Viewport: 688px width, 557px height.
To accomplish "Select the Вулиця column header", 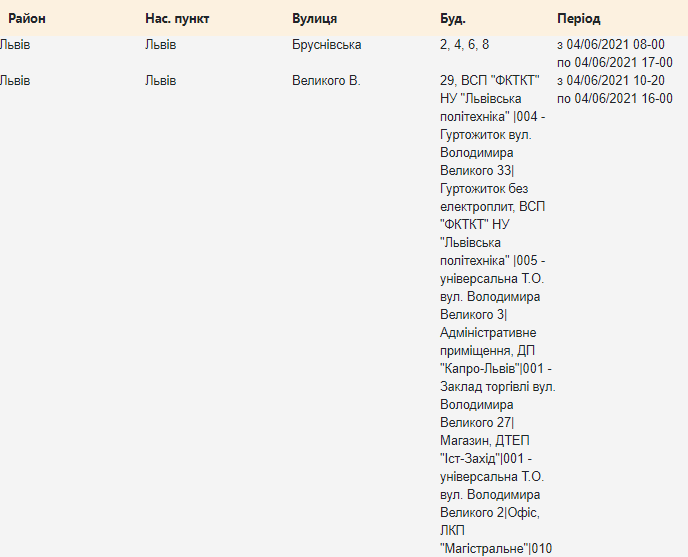I will point(314,19).
